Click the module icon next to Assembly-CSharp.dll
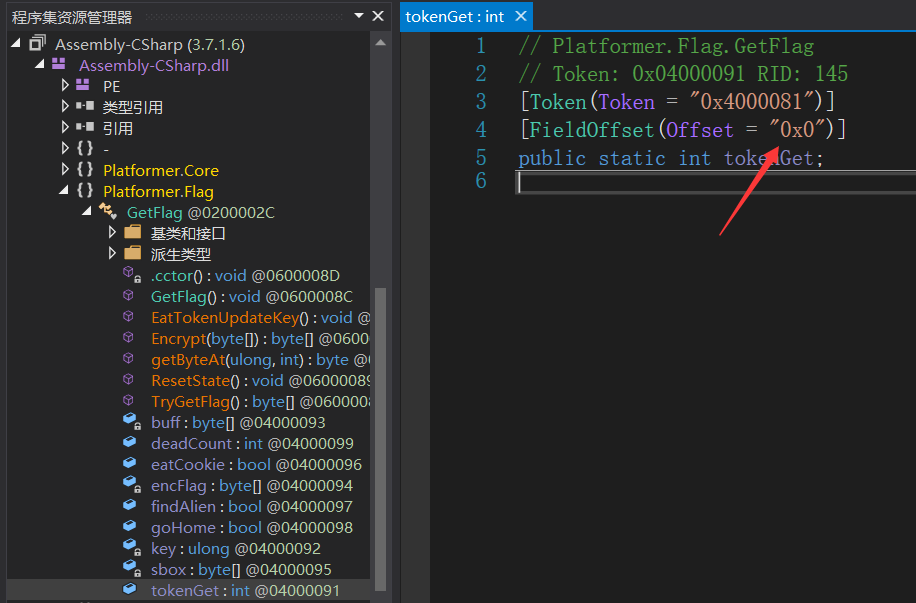The height and width of the screenshot is (603, 916). click(59, 64)
